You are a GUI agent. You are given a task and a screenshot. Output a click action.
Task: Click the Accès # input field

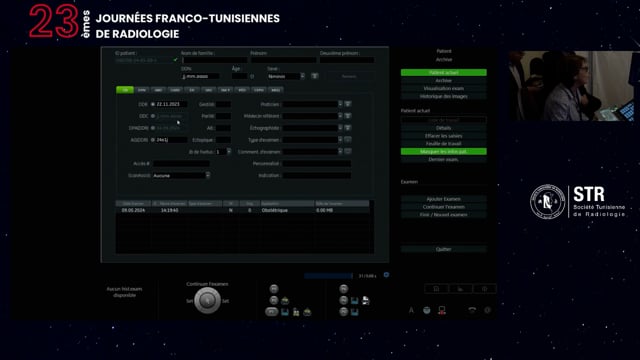[x=181, y=164]
